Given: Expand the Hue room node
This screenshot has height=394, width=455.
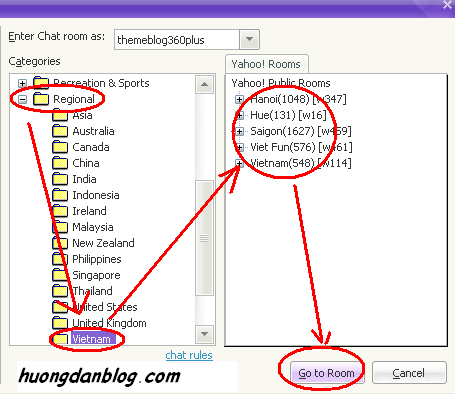Looking at the screenshot, I should pos(239,115).
